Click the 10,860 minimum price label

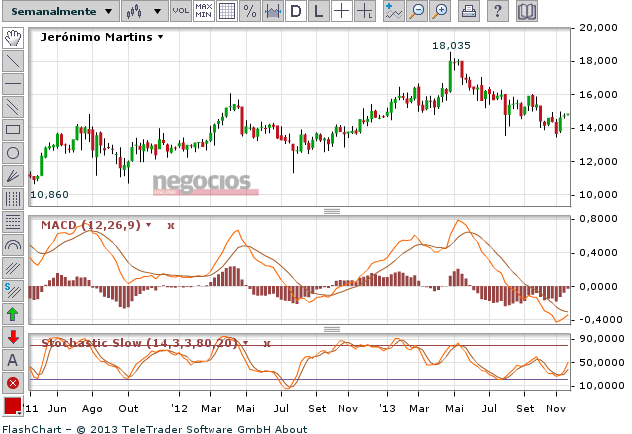pos(49,195)
